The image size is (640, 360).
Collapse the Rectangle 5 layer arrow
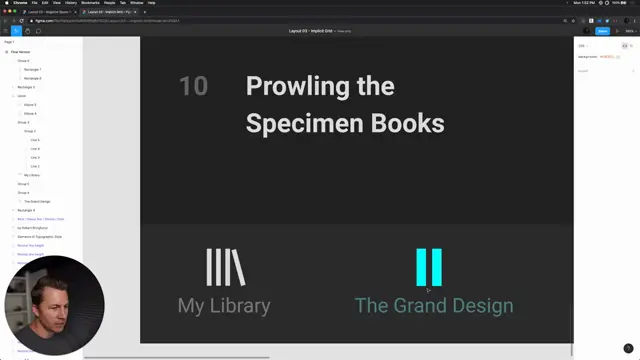point(13,87)
